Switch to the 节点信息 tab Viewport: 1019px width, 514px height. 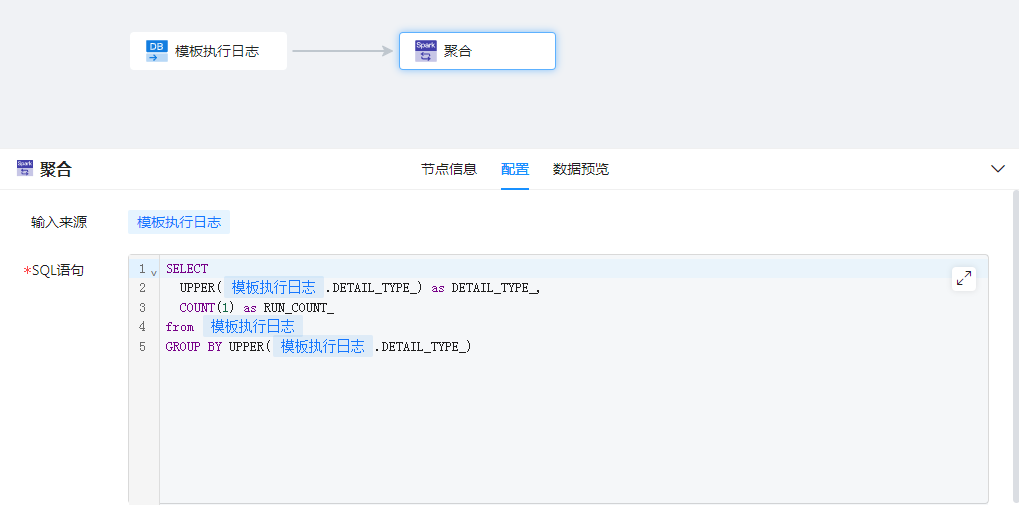point(449,169)
